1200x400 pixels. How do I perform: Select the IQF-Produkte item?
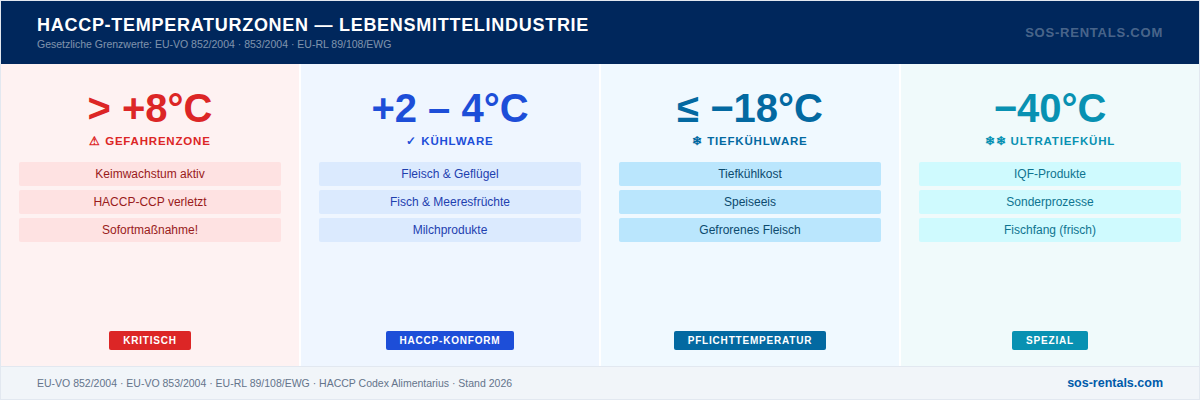1050,174
